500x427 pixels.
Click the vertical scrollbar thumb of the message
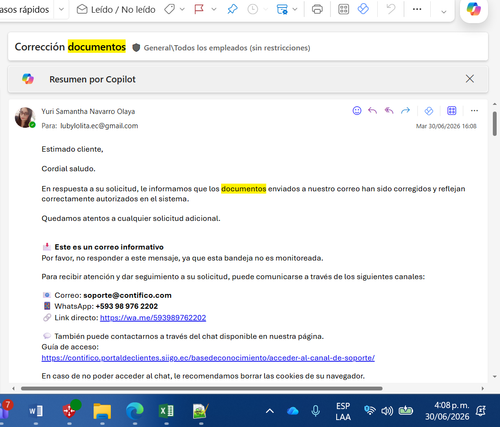[x=495, y=124]
